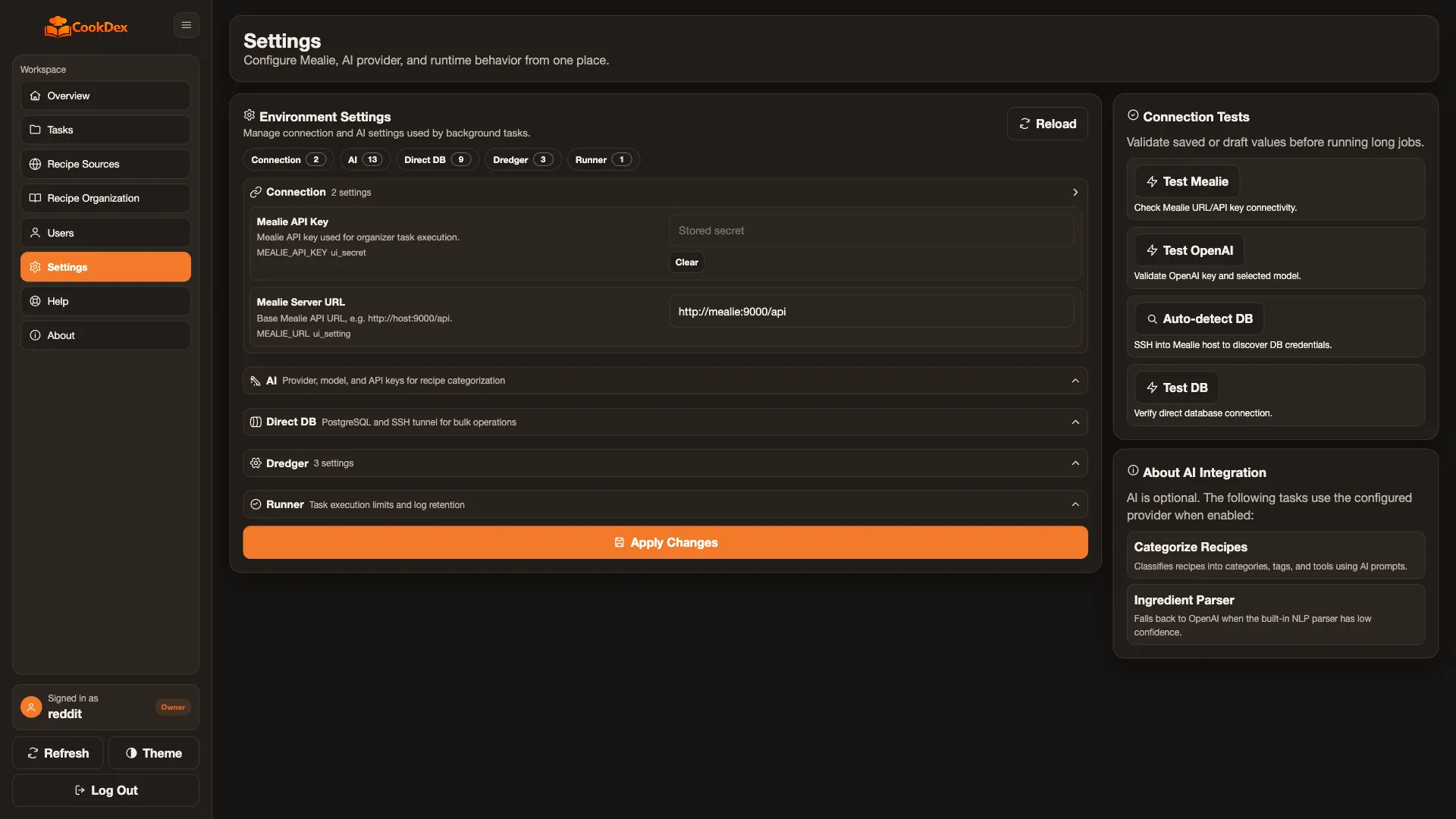This screenshot has width=1456, height=819.
Task: Click the Users person icon in sidebar
Action: pos(35,233)
